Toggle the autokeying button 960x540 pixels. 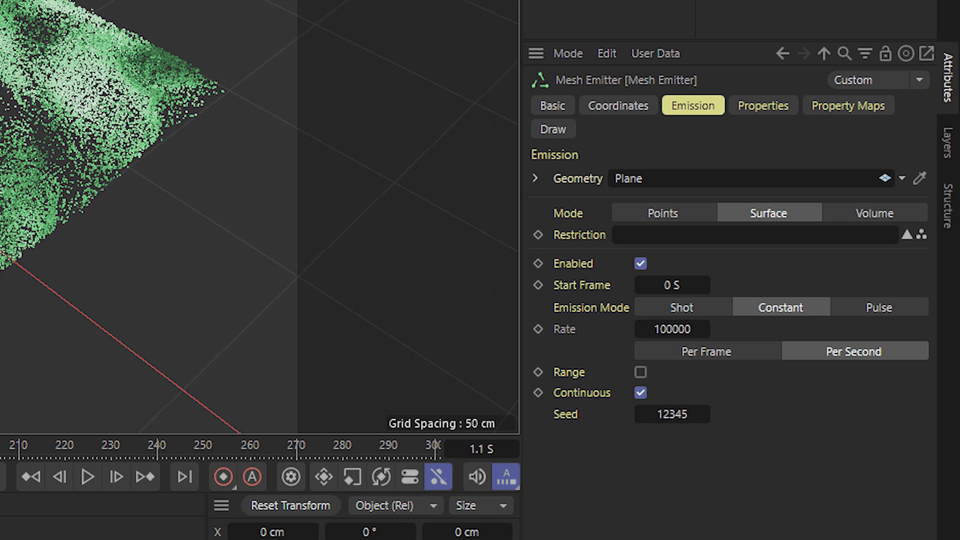coord(252,476)
